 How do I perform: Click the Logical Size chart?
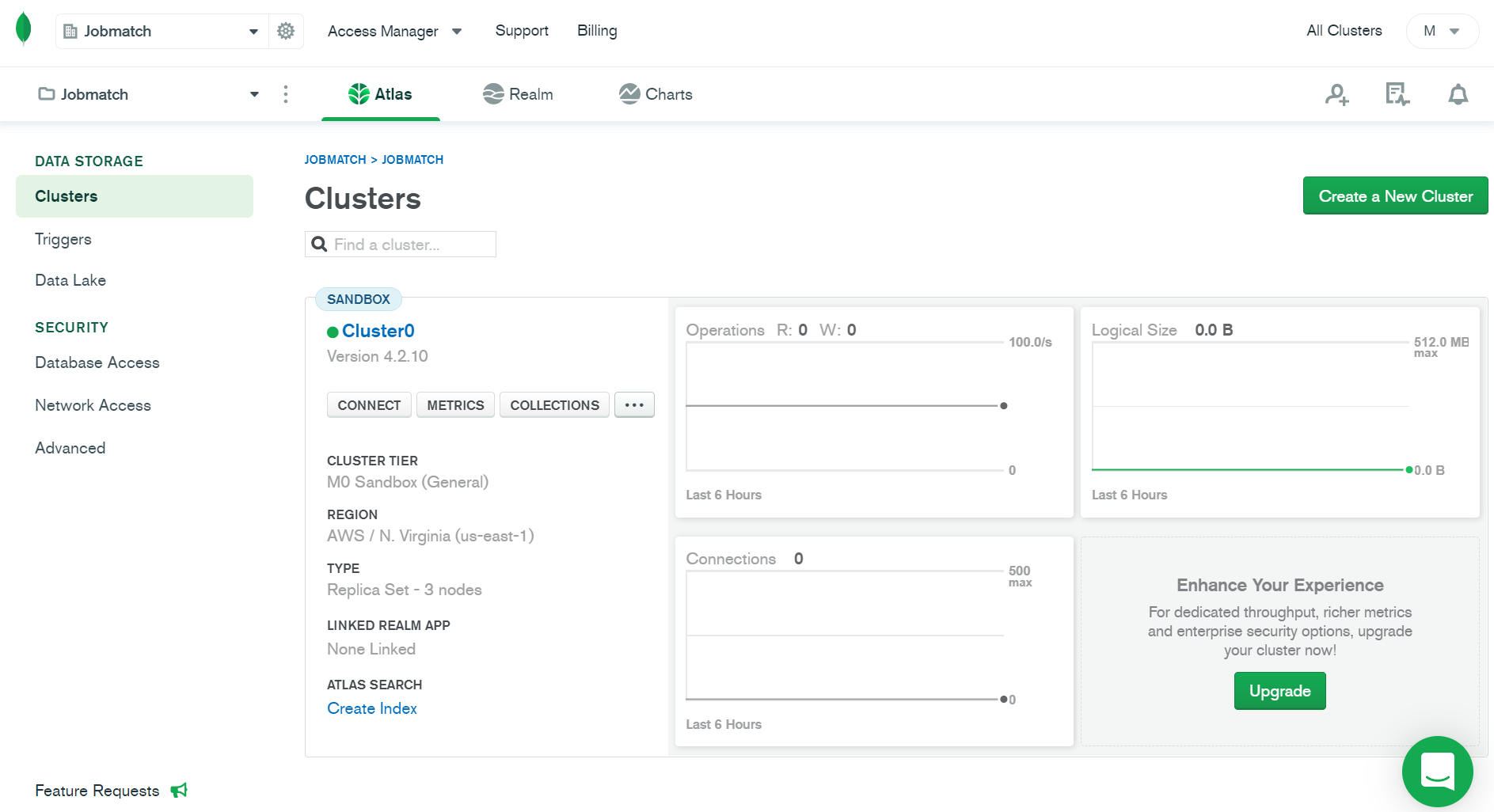pyautogui.click(x=1279, y=412)
